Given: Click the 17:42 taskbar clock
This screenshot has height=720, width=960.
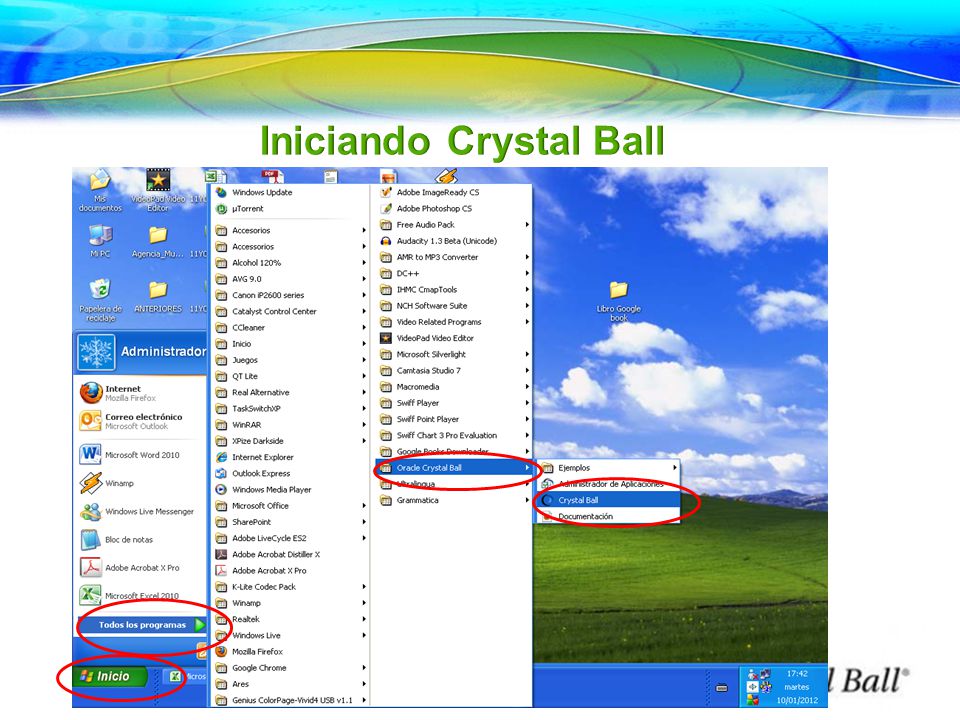Looking at the screenshot, I should [797, 673].
